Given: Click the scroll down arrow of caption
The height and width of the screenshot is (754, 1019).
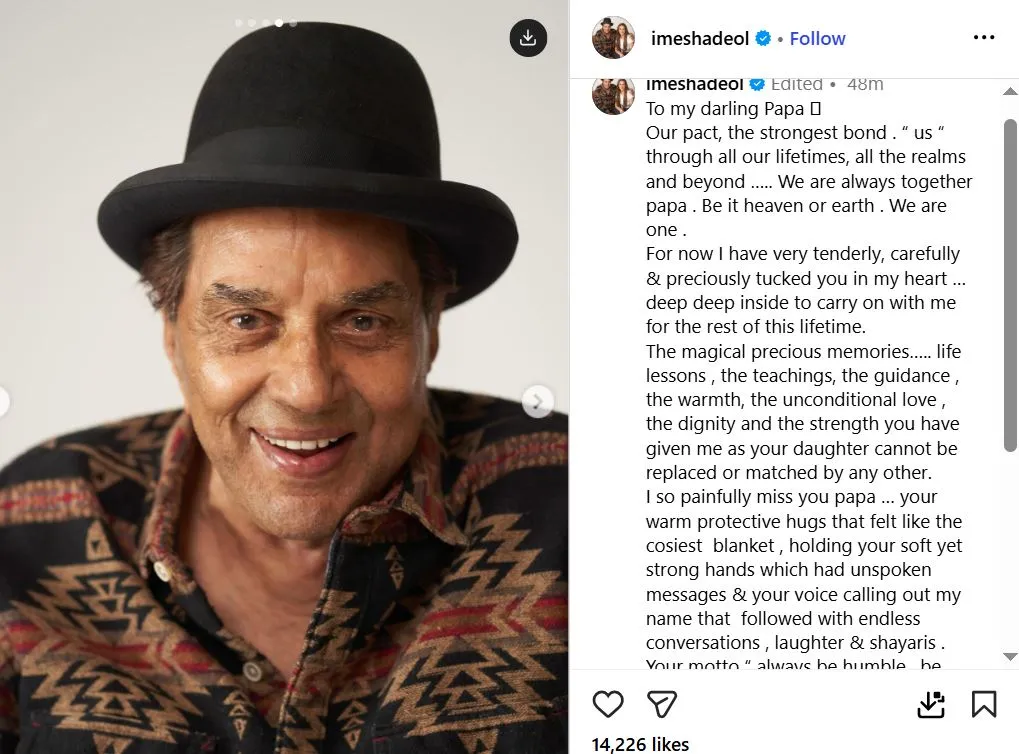Looking at the screenshot, I should tap(1010, 656).
